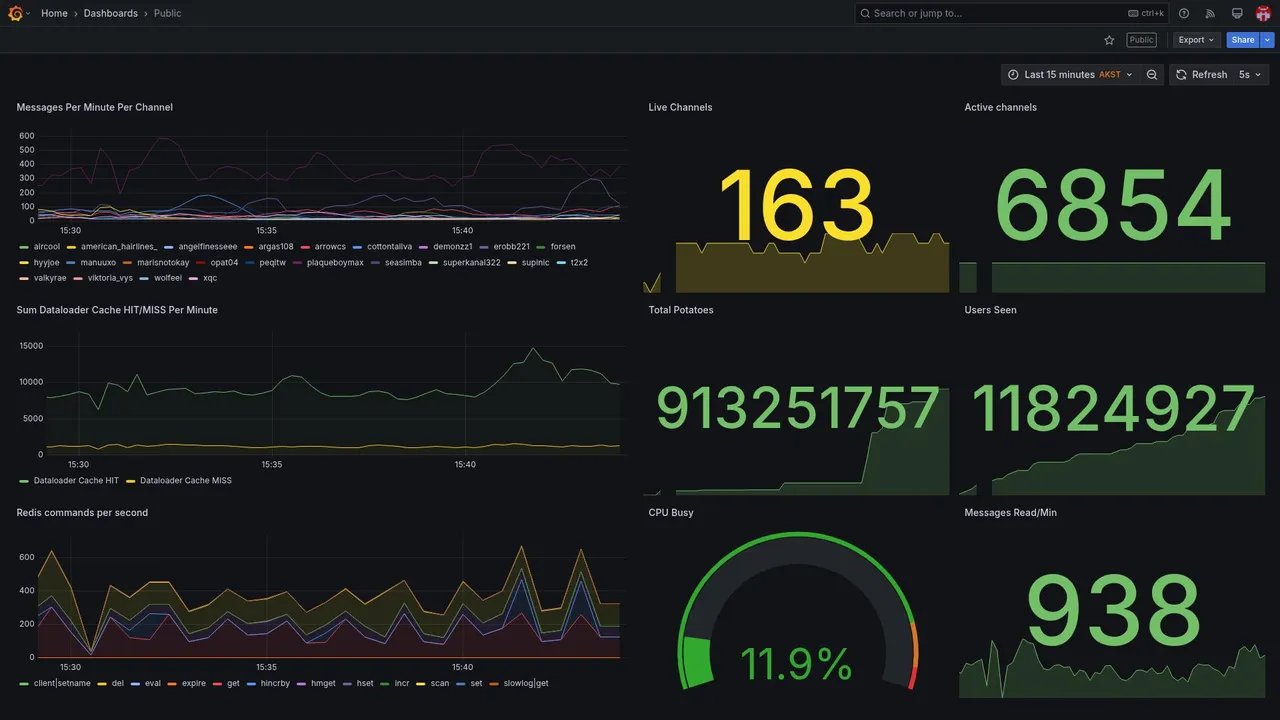The width and height of the screenshot is (1280, 720).
Task: Toggle Dataloader Cache MISS legend series
Action: pos(186,481)
